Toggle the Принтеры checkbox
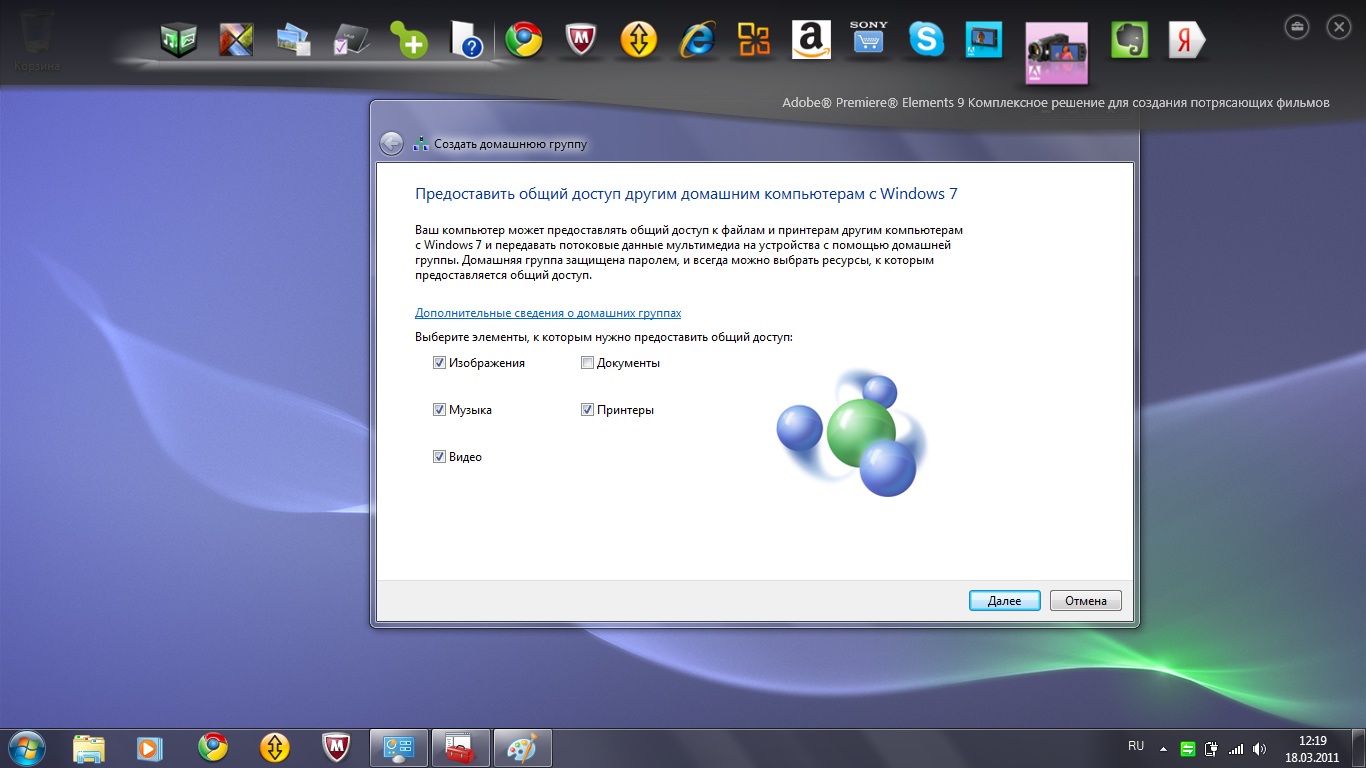The image size is (1366, 768). coord(587,410)
